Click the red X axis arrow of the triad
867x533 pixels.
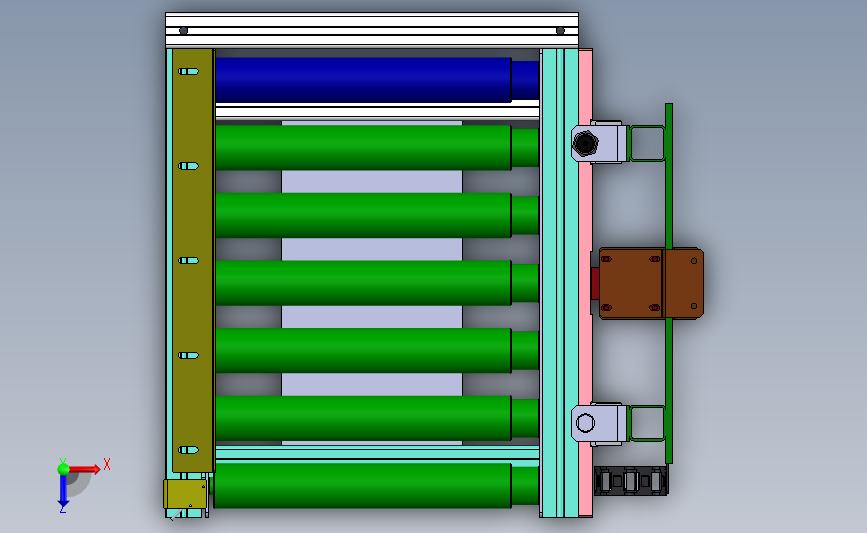click(x=84, y=469)
